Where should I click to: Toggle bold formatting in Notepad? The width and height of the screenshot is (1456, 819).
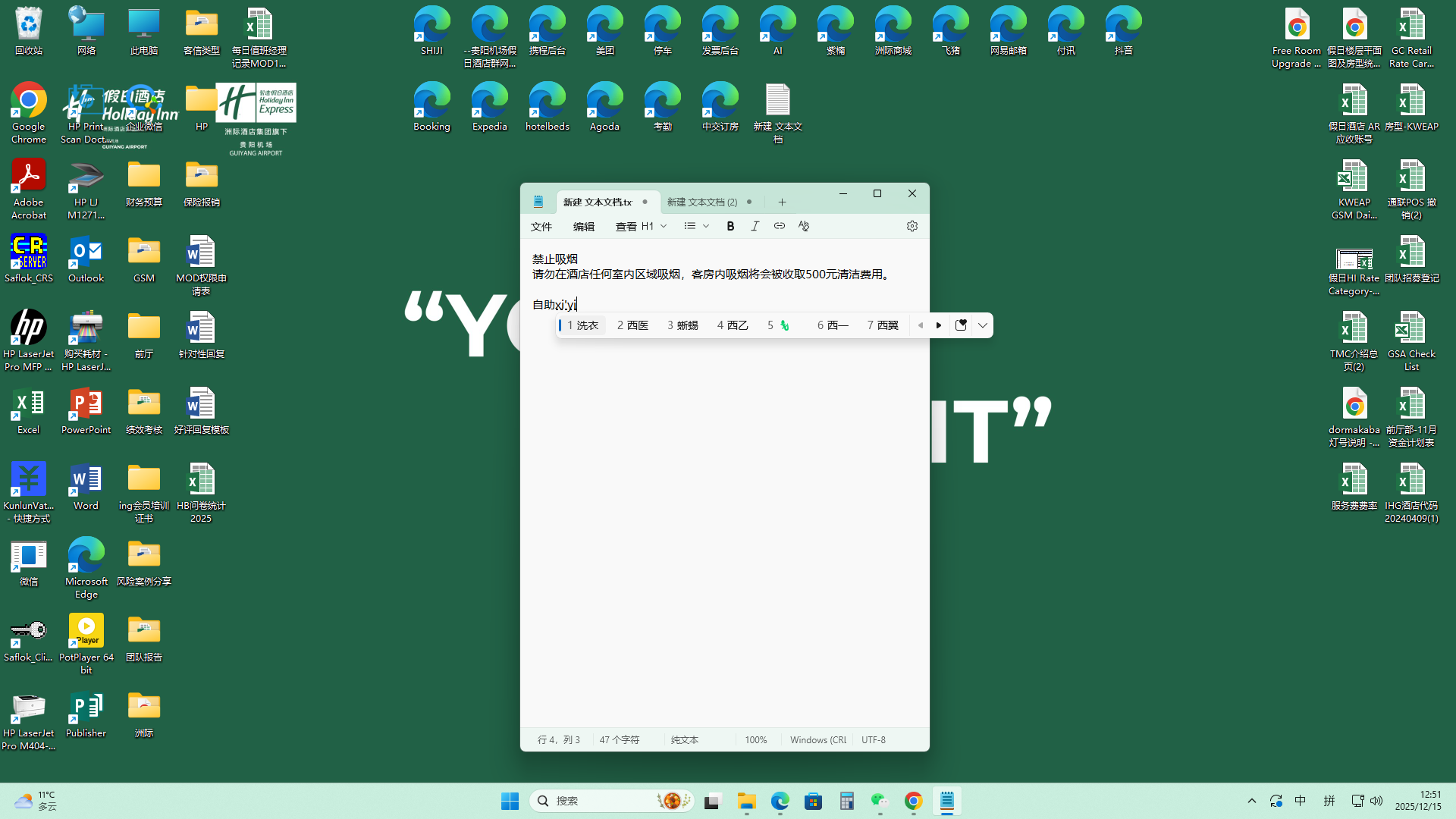(x=730, y=226)
